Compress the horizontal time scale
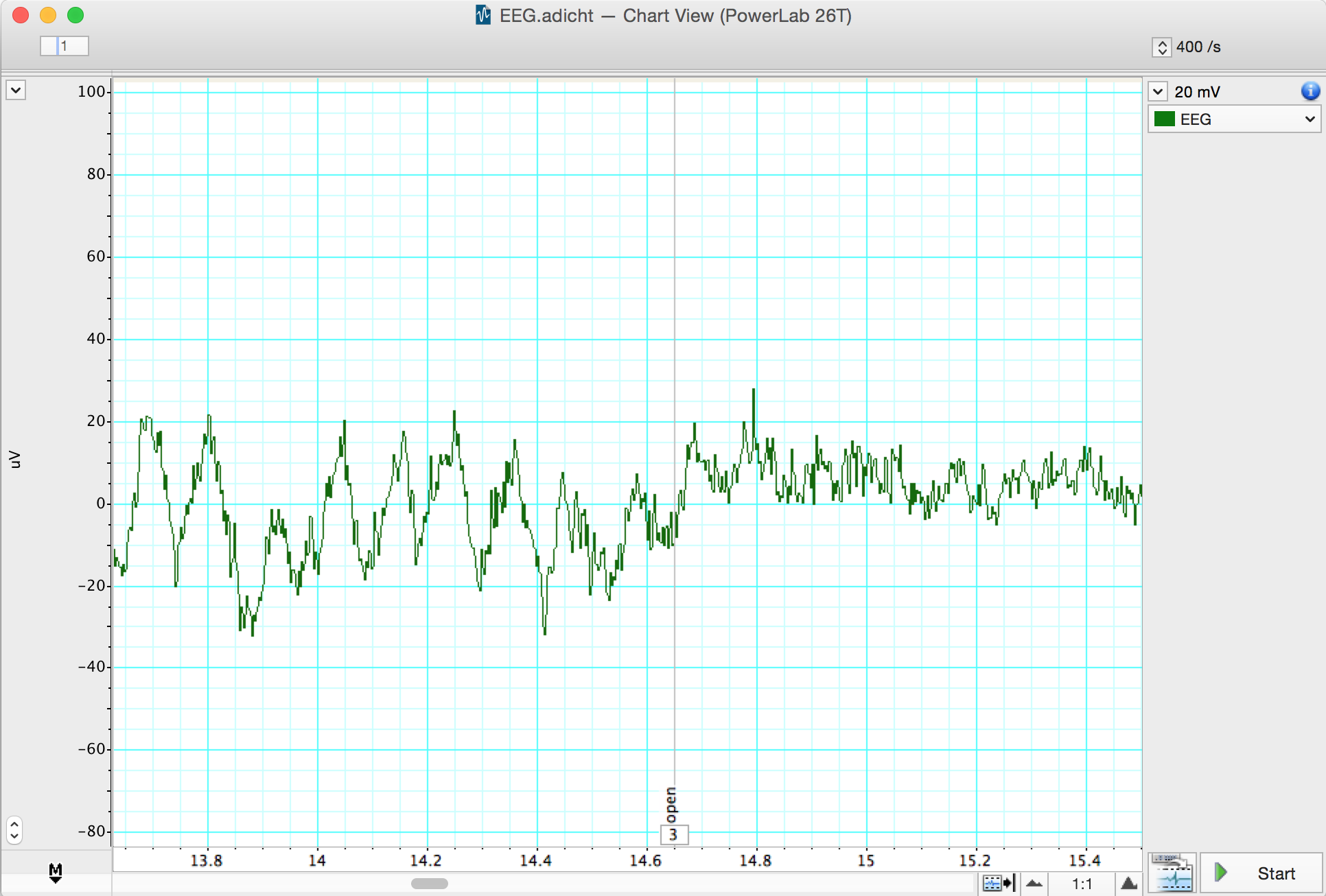The height and width of the screenshot is (896, 1326). point(1034,883)
